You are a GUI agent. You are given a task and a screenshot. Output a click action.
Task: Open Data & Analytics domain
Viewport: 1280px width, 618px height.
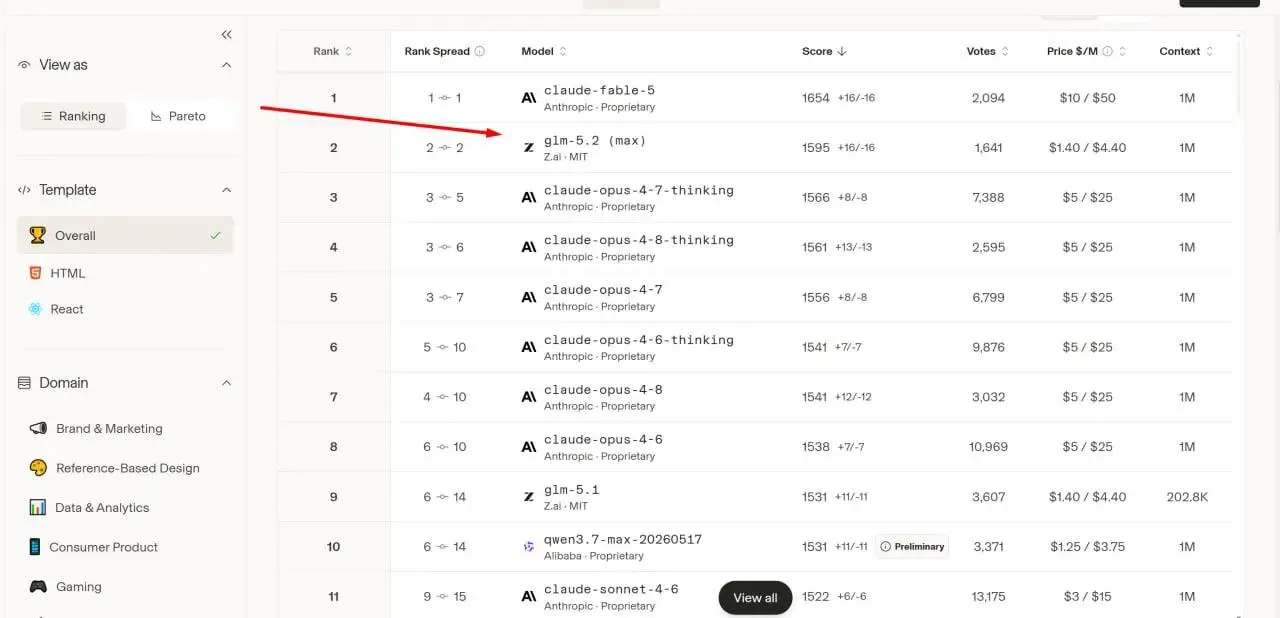102,508
